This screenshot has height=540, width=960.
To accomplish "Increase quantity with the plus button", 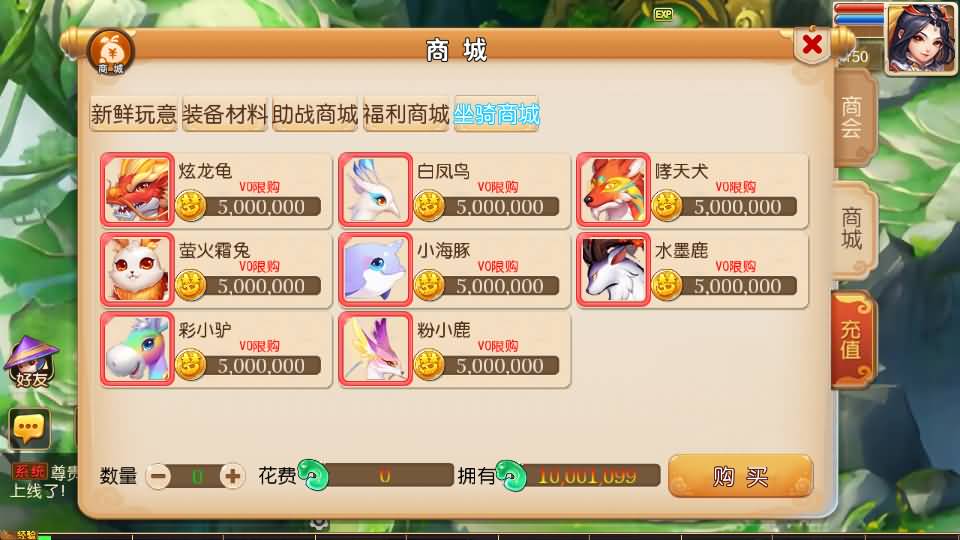I will coord(232,476).
